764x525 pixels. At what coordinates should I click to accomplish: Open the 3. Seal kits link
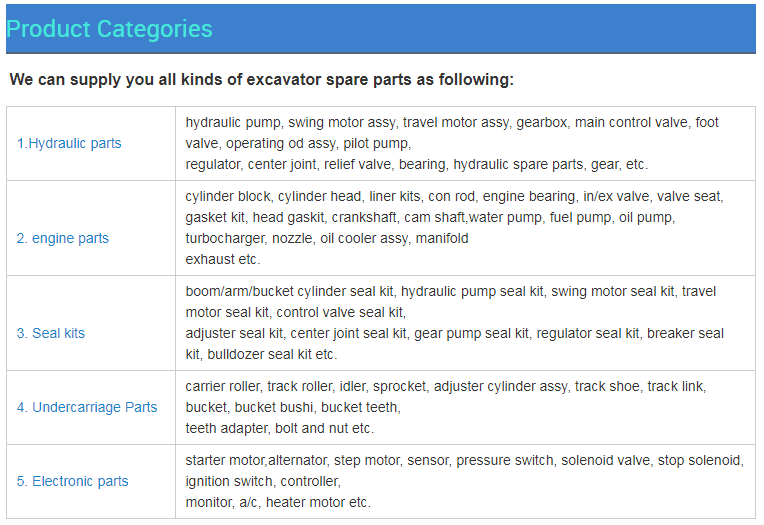pyautogui.click(x=51, y=333)
